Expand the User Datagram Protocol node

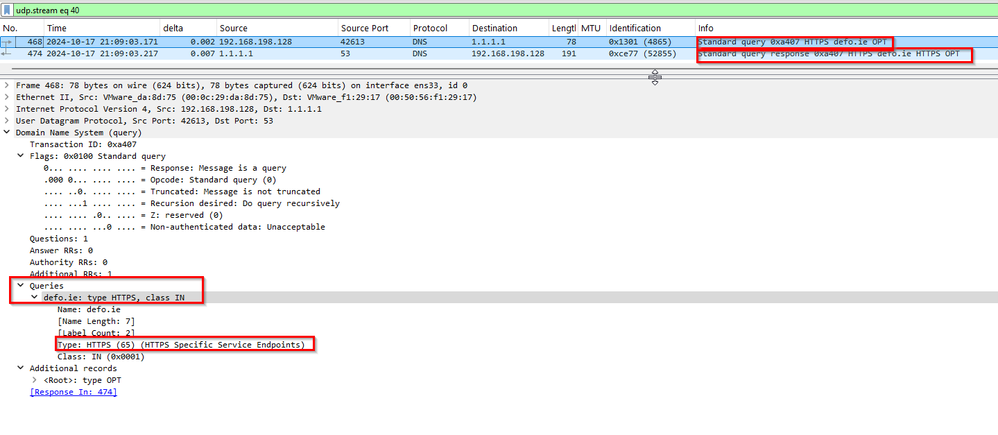(6, 121)
